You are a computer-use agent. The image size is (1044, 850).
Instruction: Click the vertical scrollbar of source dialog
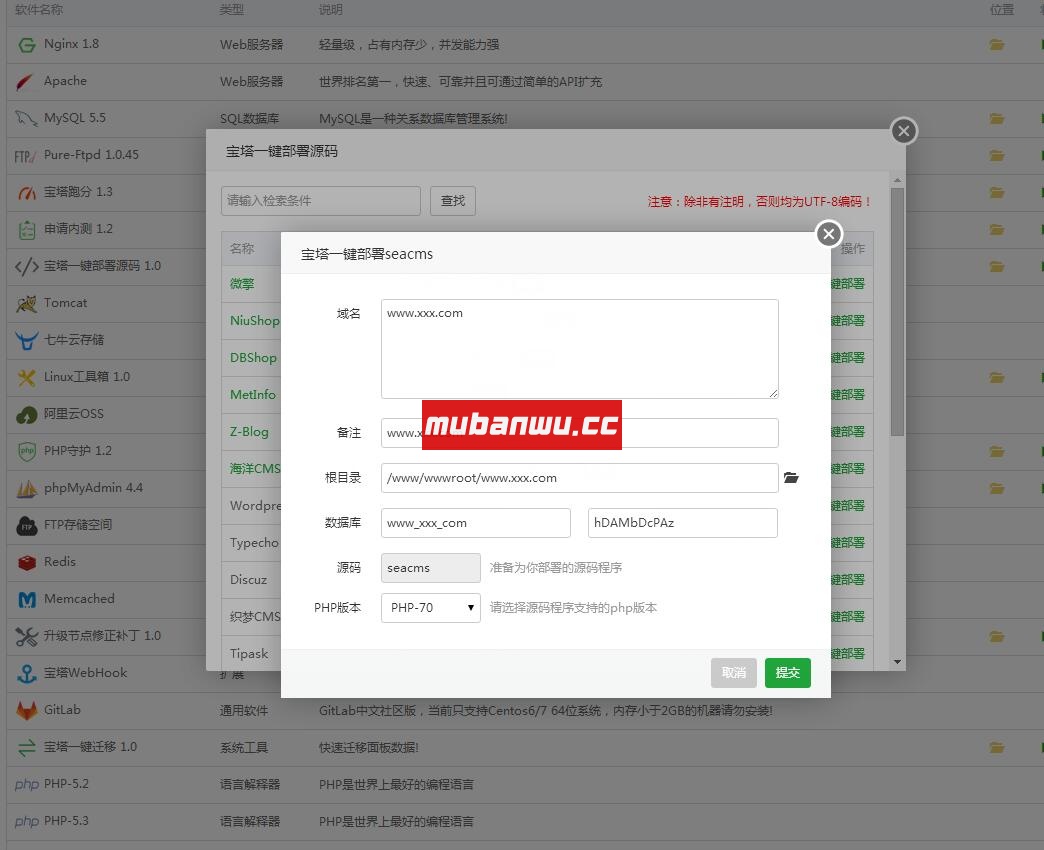click(897, 312)
